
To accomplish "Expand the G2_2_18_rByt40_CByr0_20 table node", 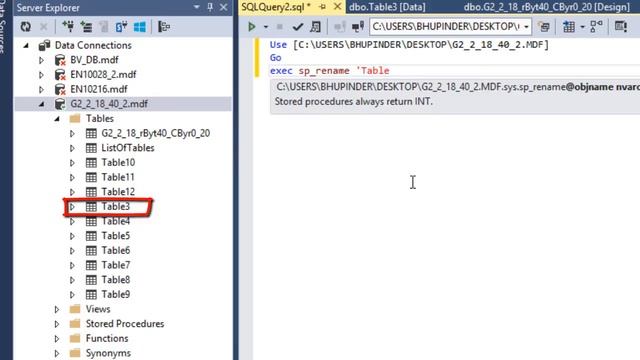I will (72, 133).
